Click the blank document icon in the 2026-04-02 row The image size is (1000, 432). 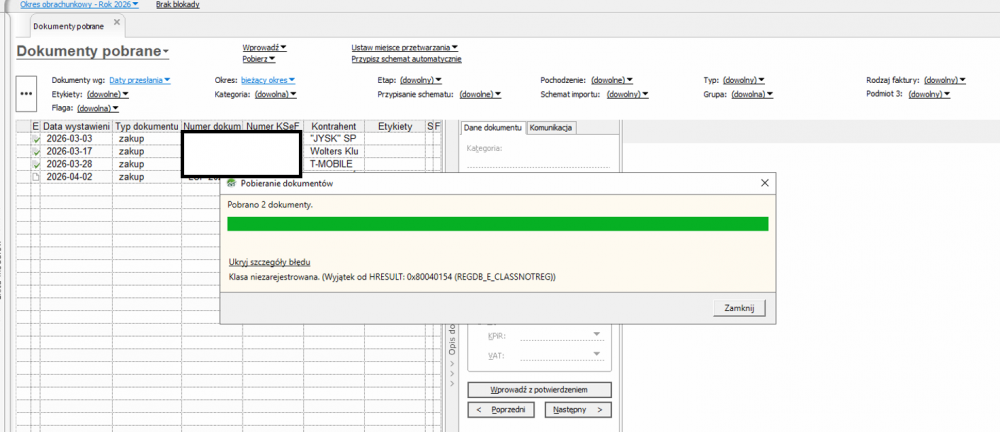pyautogui.click(x=36, y=177)
